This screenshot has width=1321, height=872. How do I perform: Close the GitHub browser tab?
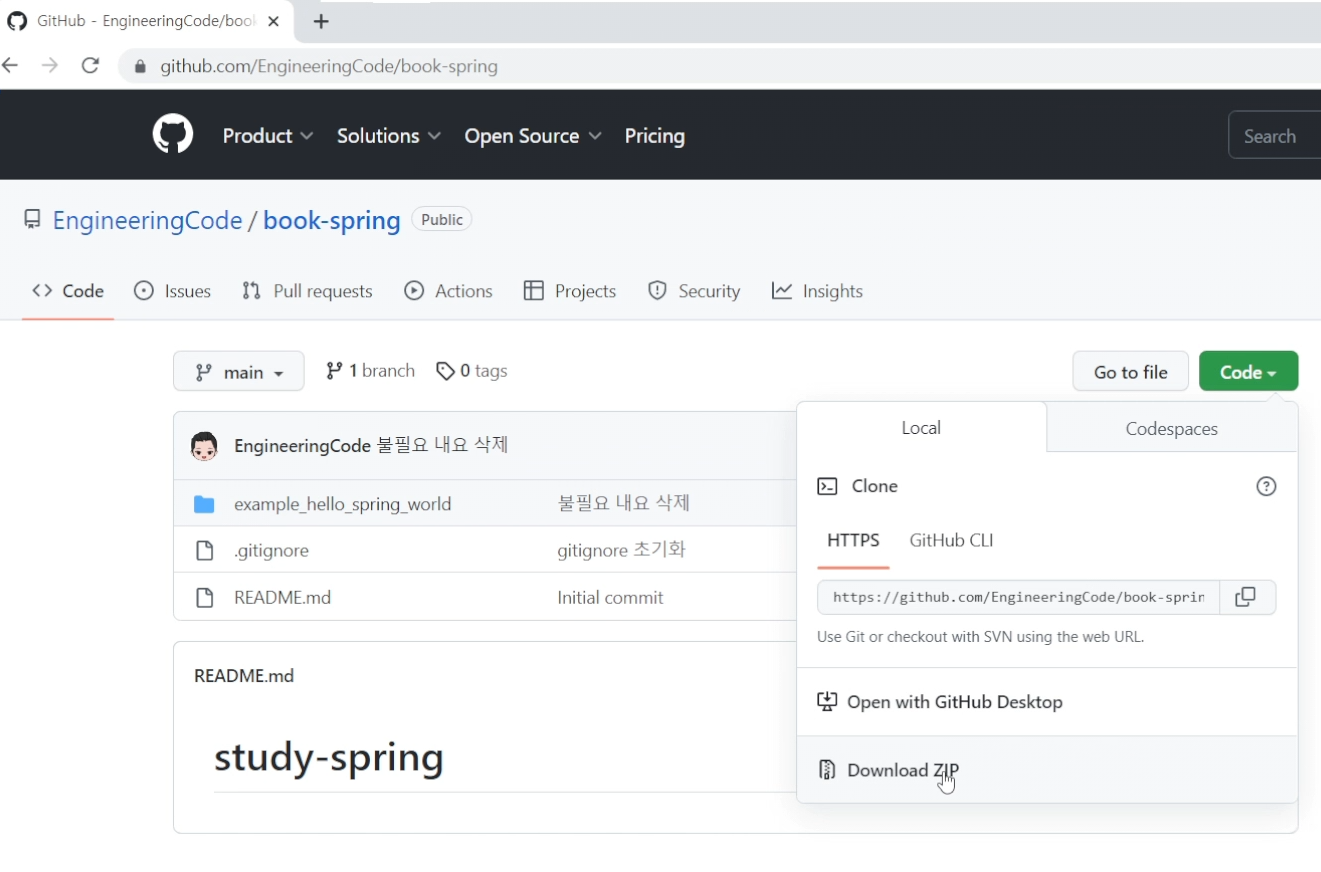[273, 21]
